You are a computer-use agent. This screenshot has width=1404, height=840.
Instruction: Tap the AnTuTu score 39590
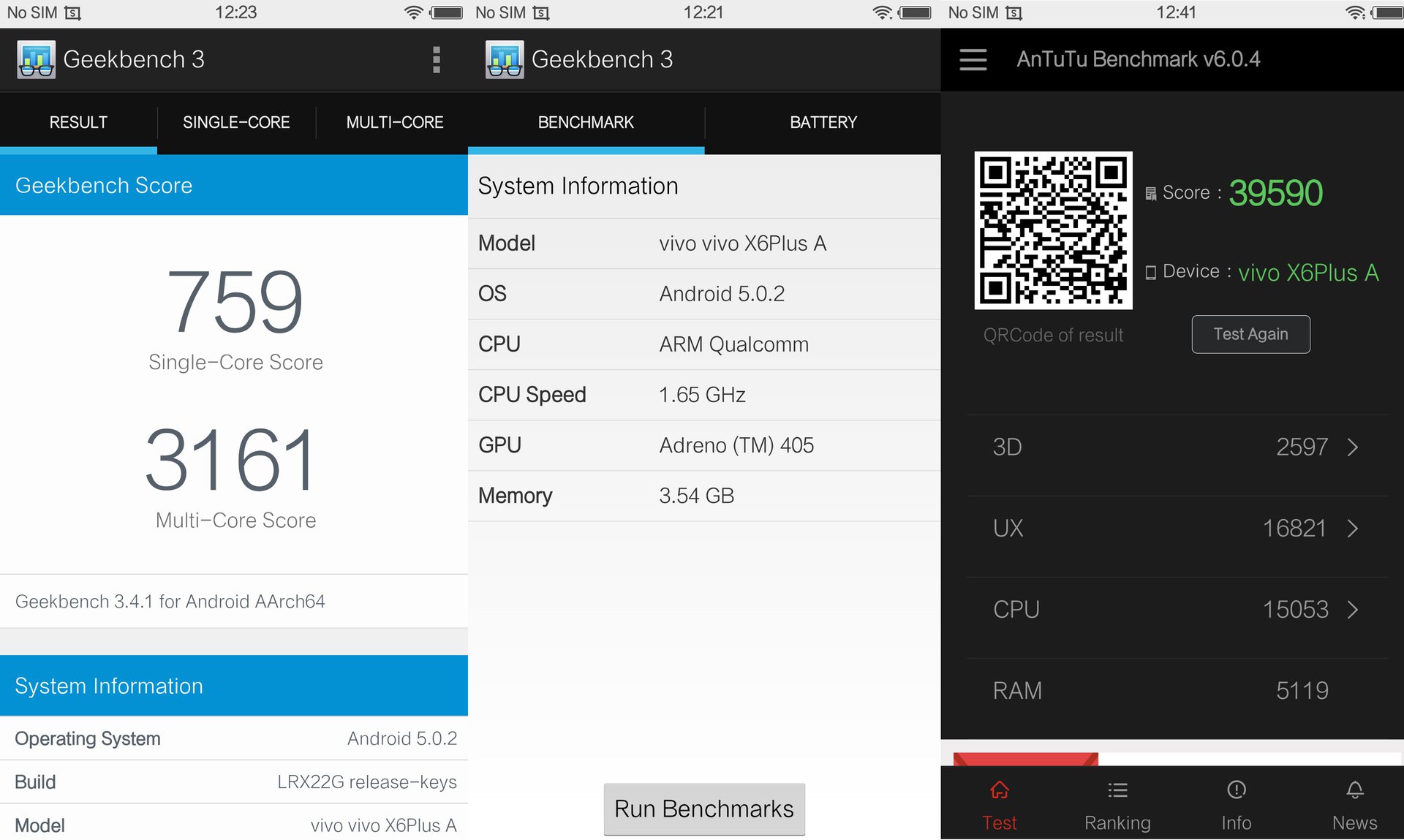point(1275,193)
